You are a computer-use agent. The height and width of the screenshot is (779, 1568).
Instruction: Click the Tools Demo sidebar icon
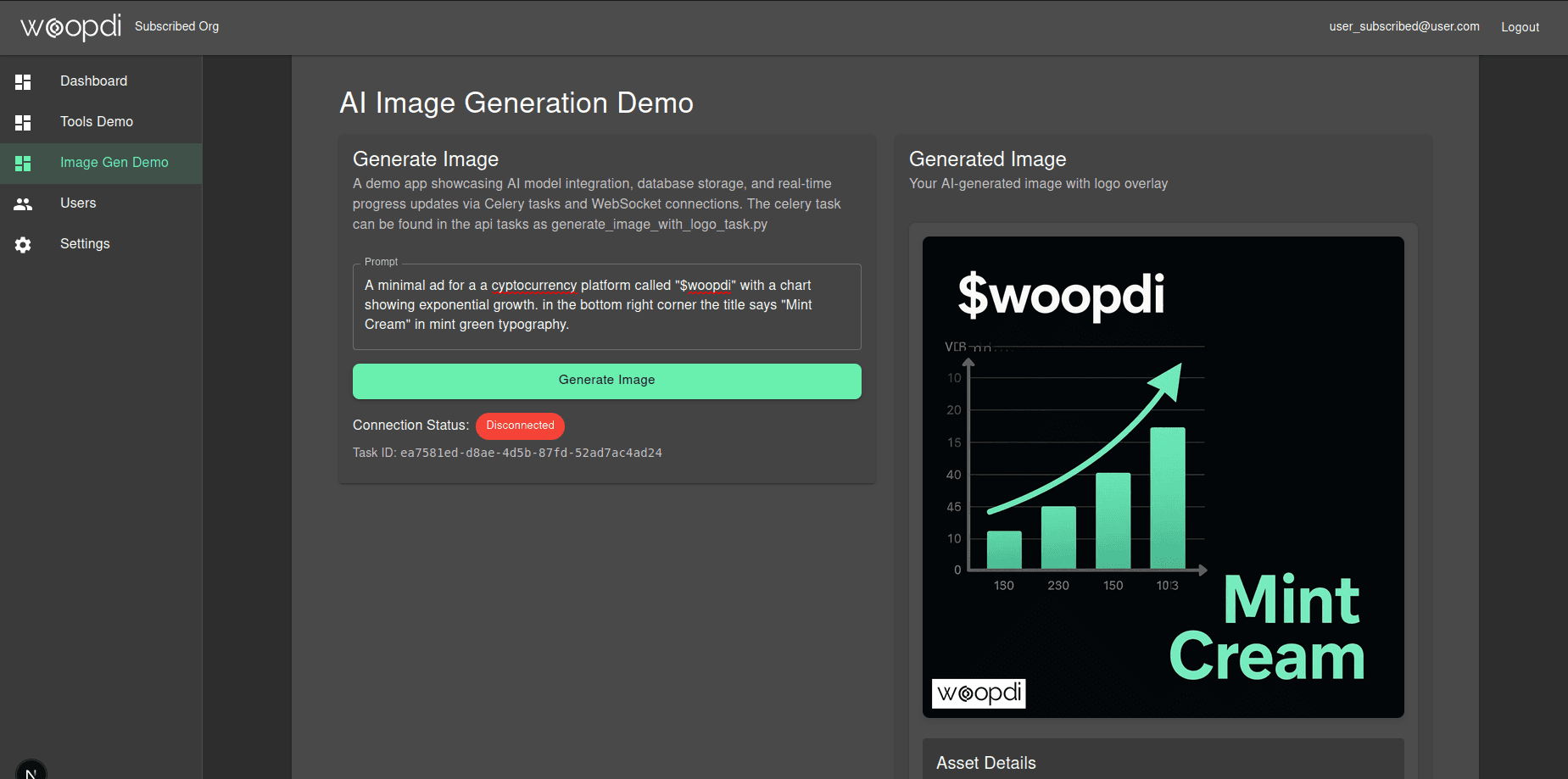pos(23,122)
